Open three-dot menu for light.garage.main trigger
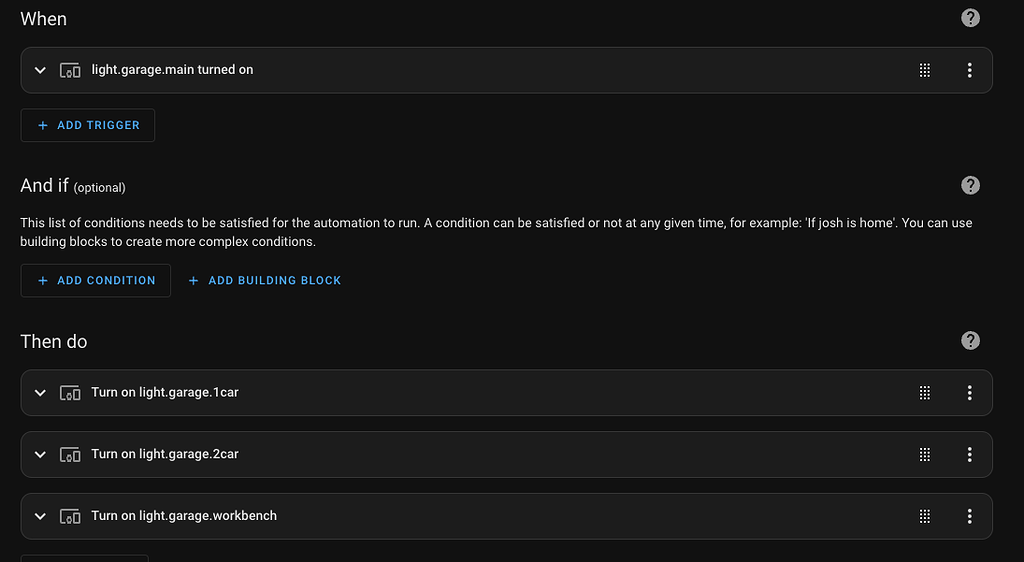This screenshot has width=1024, height=562. (x=969, y=70)
